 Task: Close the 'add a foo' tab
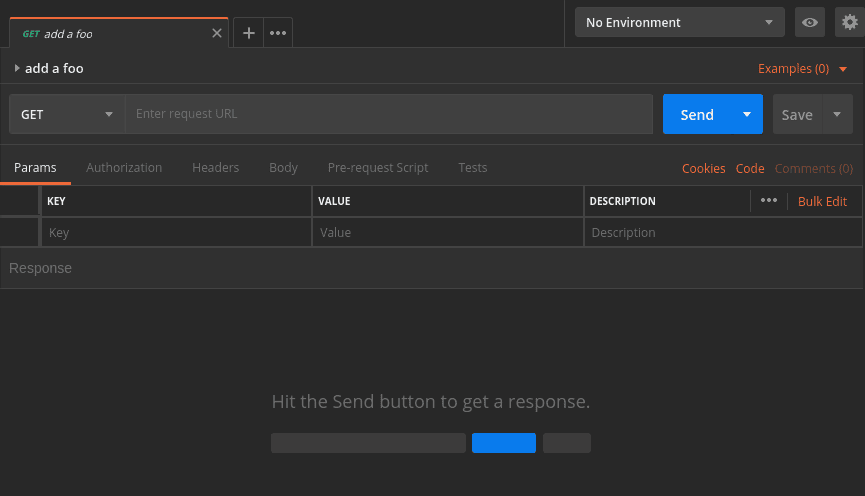pos(217,33)
